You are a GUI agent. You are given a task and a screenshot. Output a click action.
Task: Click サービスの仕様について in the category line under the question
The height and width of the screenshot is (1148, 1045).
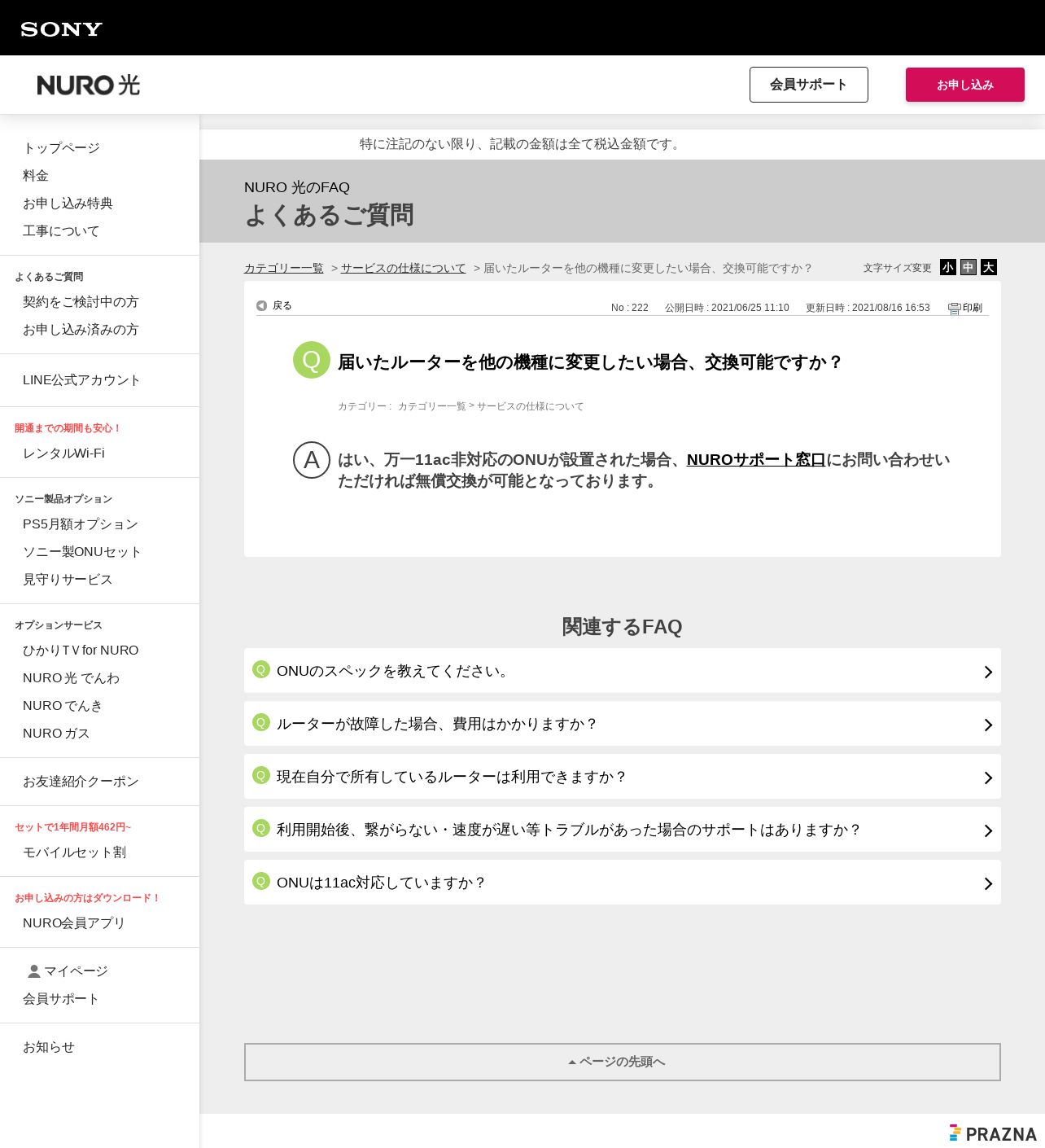pyautogui.click(x=530, y=406)
